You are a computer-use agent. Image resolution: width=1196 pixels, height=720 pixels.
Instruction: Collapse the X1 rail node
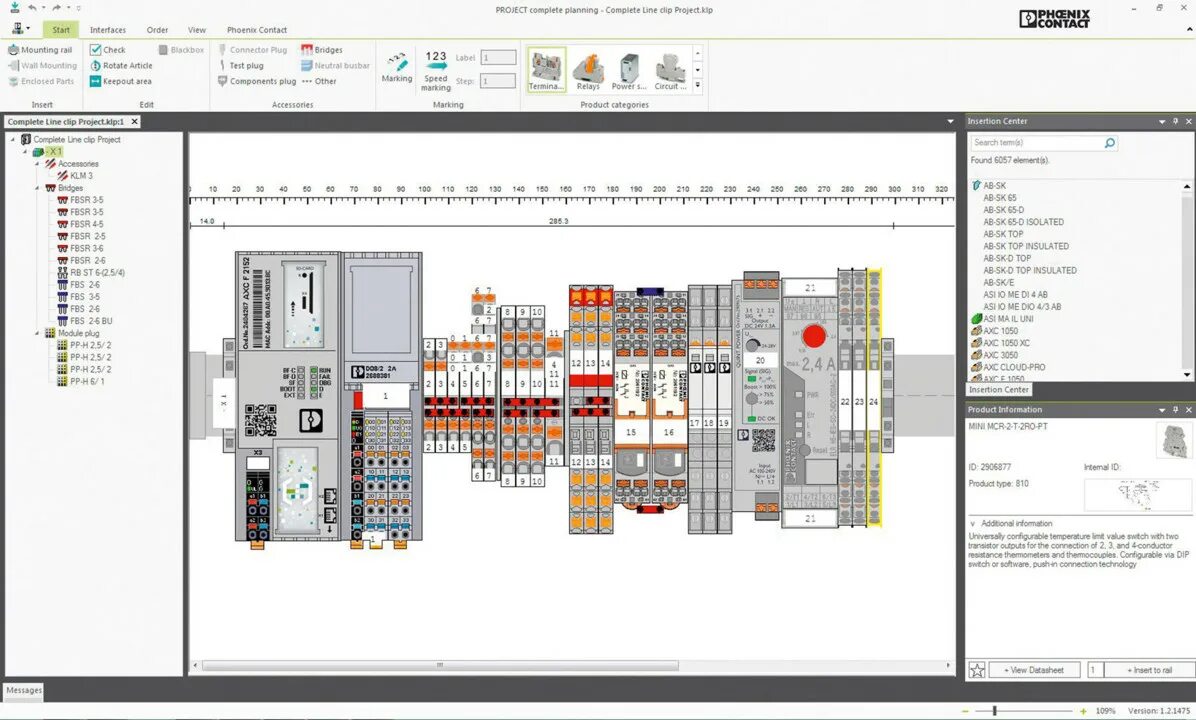[x=25, y=152]
